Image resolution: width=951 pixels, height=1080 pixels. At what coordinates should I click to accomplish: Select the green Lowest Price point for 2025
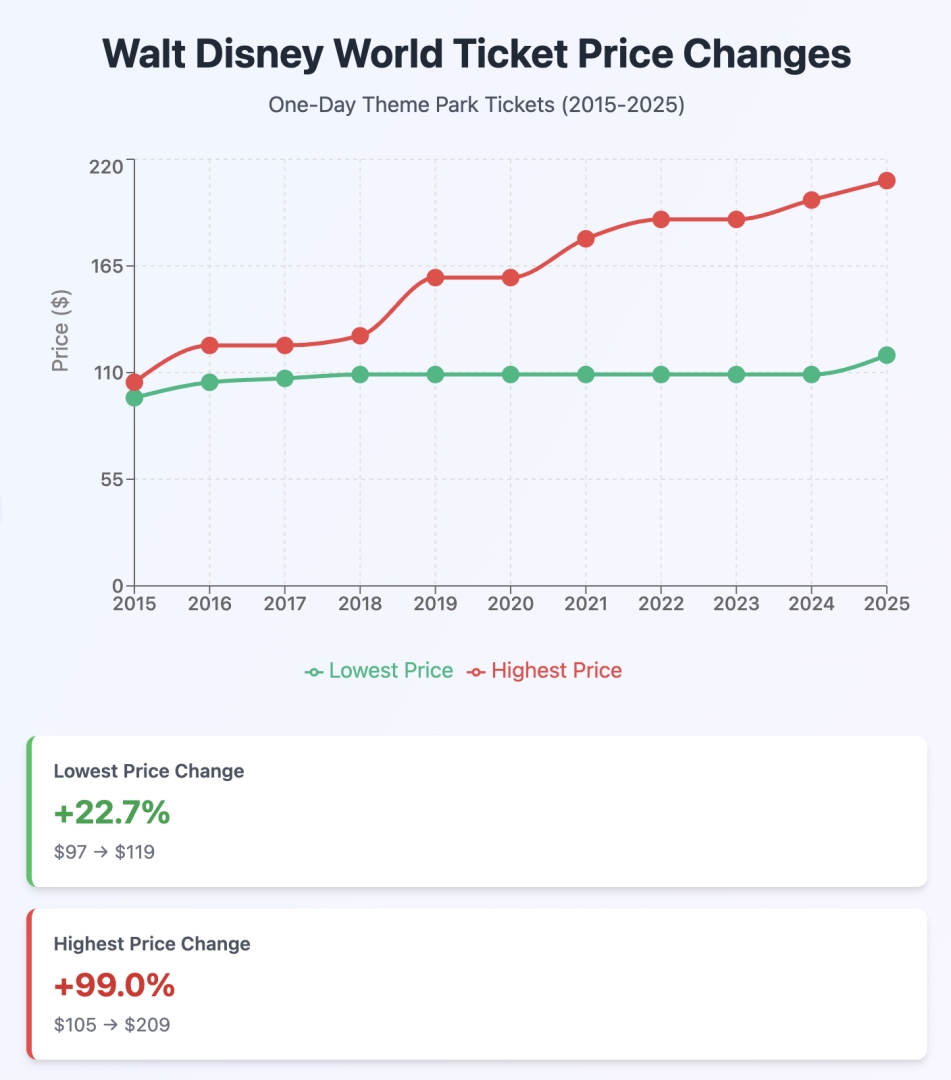point(886,355)
